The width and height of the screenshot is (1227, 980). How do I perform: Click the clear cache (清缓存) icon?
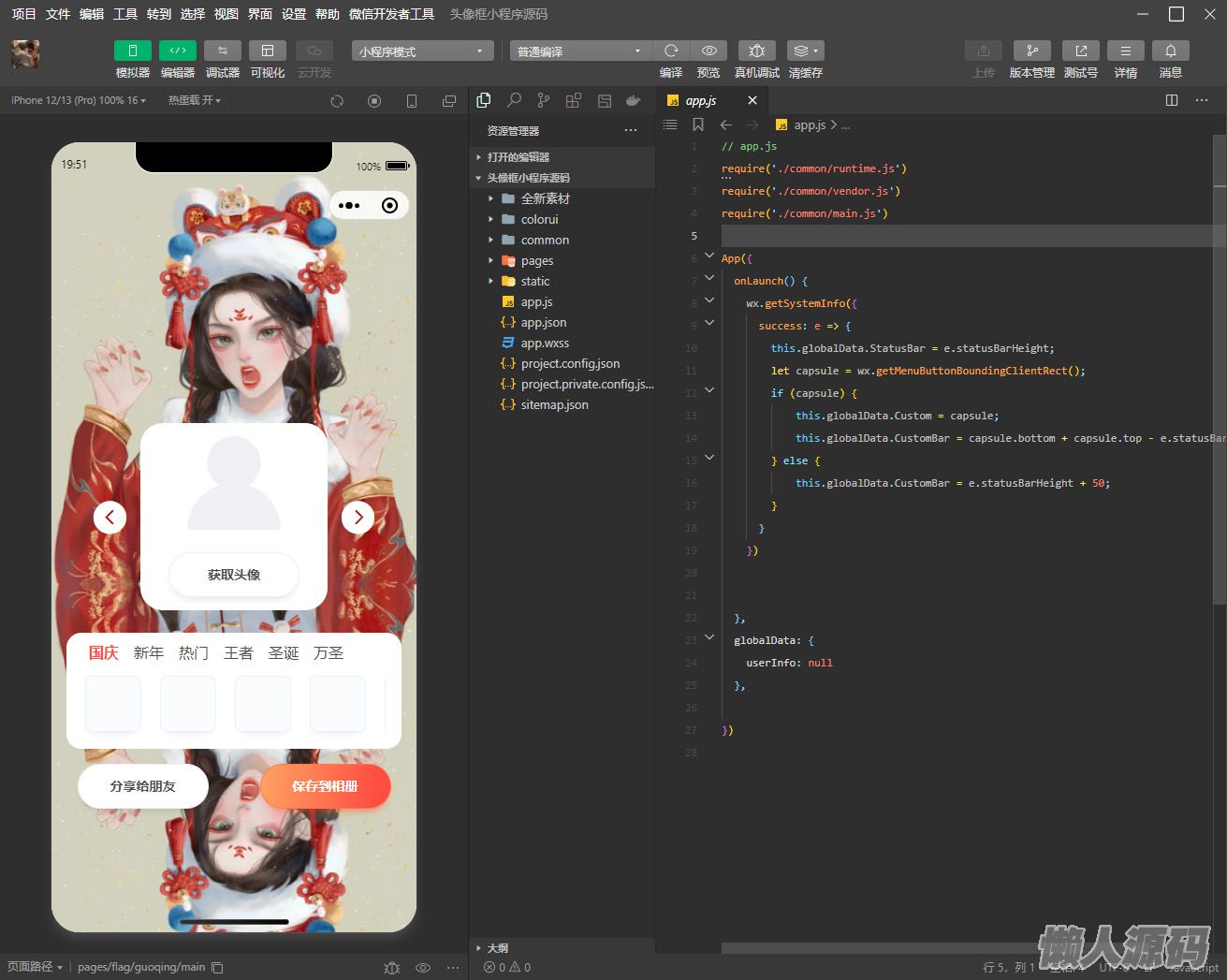(x=805, y=51)
